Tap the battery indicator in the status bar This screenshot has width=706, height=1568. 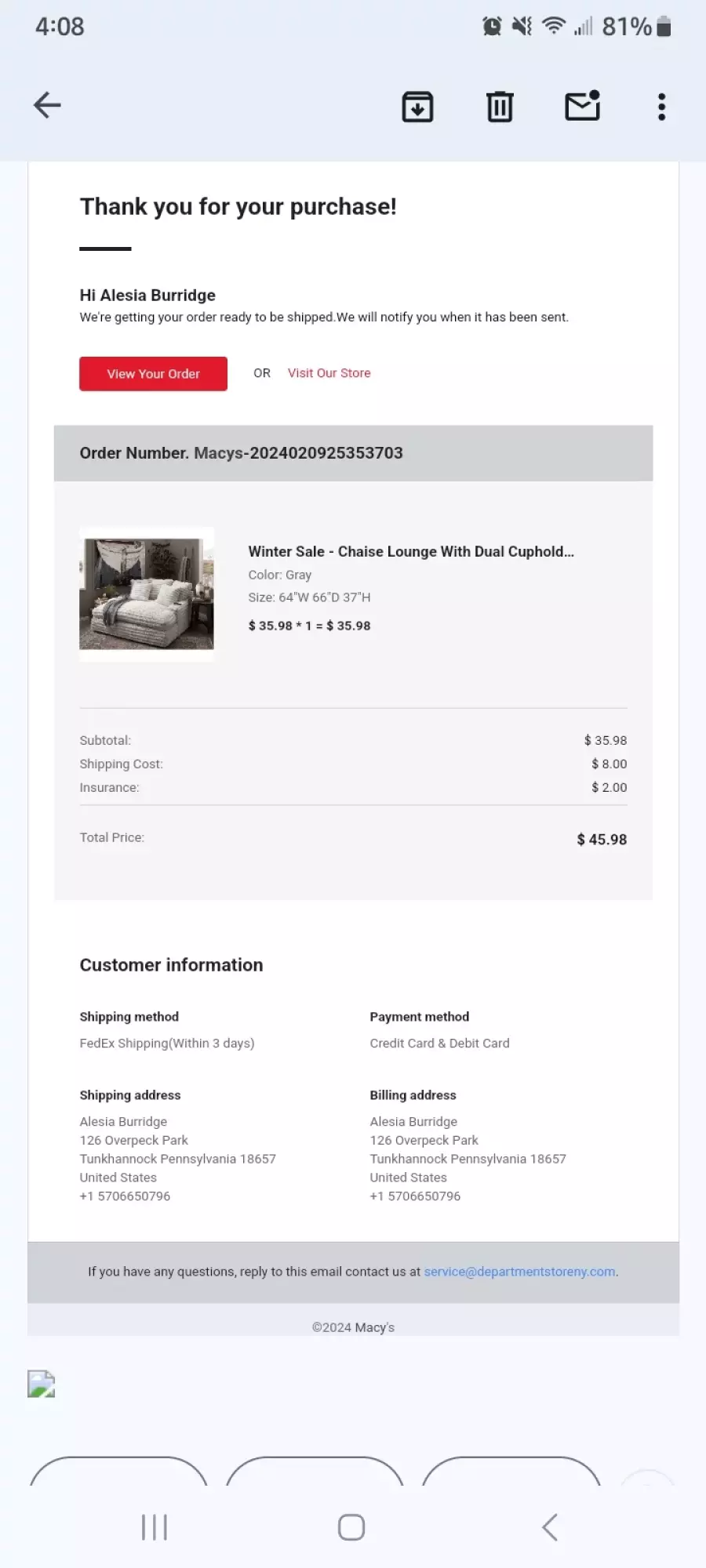pos(664,27)
